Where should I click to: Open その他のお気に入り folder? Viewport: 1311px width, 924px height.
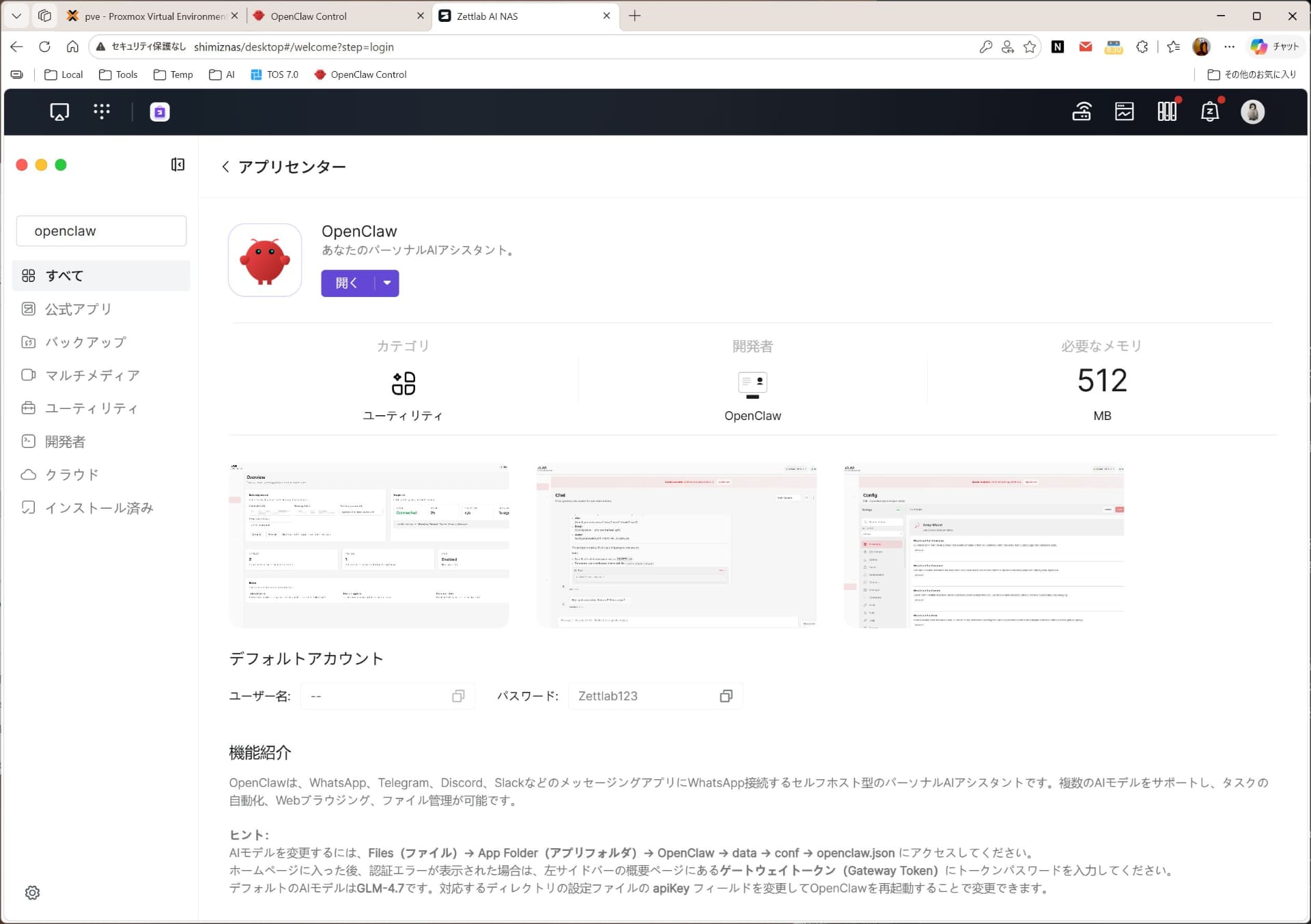click(x=1252, y=74)
